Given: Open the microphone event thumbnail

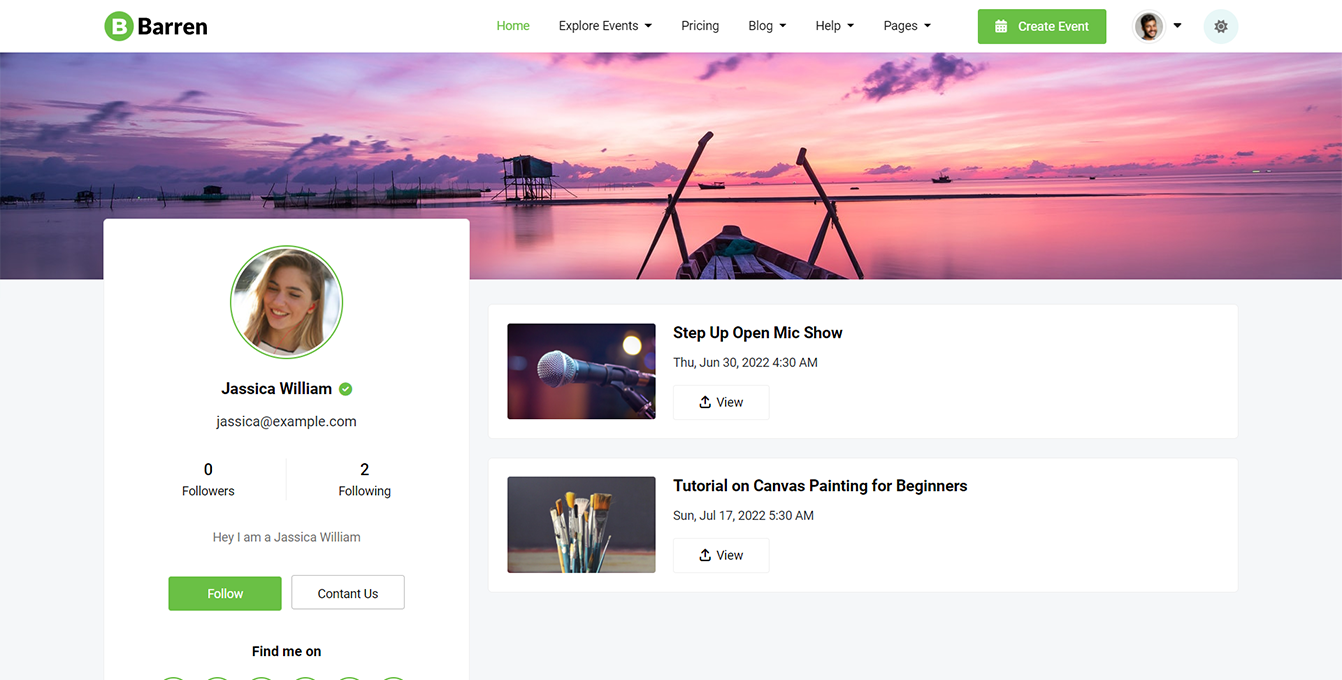Looking at the screenshot, I should [x=581, y=371].
